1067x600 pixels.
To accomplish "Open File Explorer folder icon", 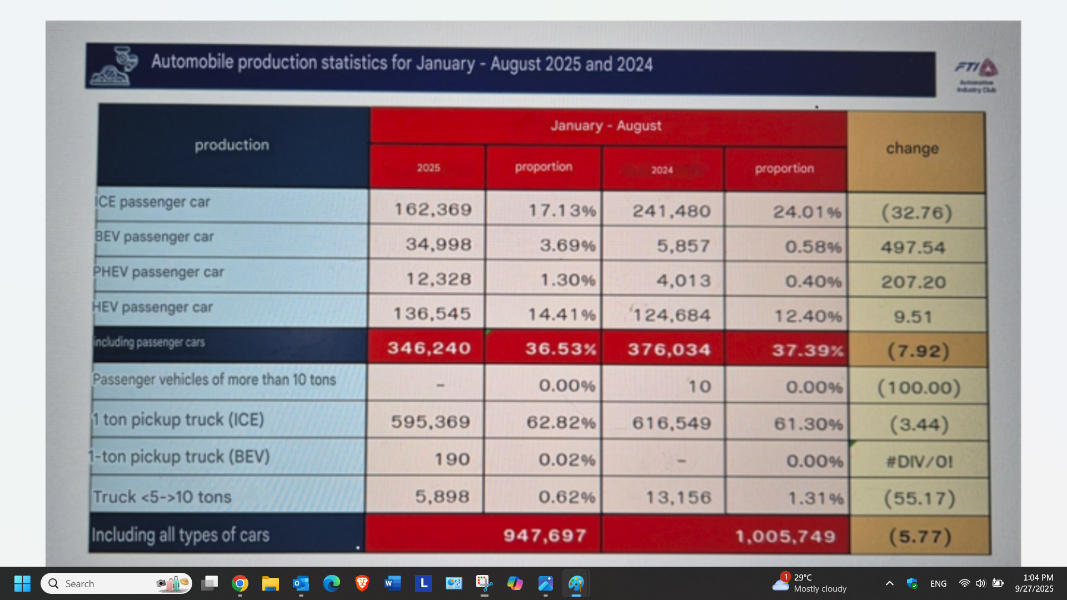I will coord(270,583).
